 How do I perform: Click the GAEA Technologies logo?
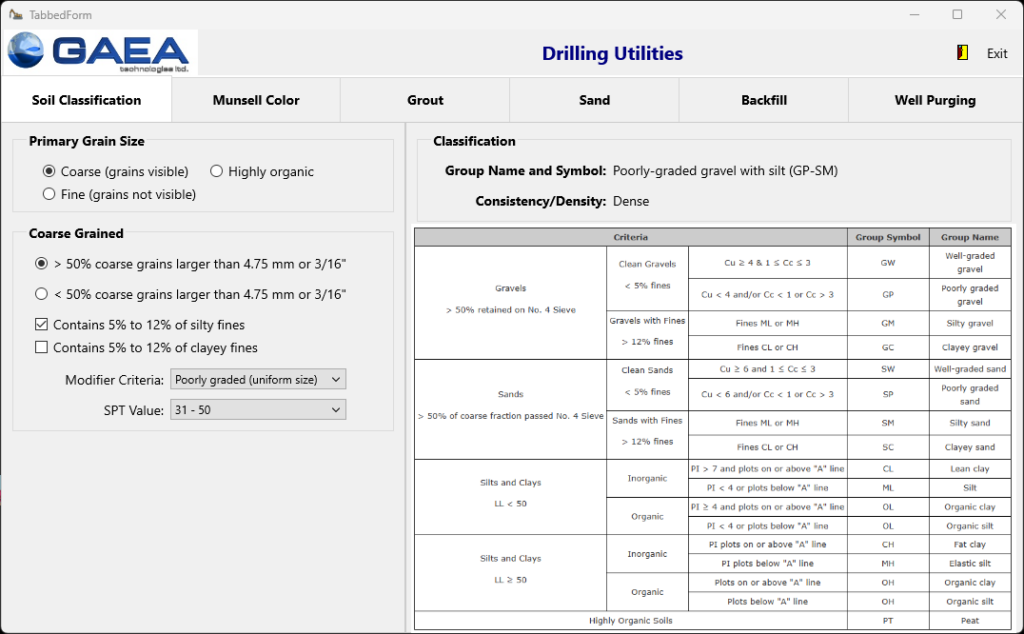coord(103,52)
